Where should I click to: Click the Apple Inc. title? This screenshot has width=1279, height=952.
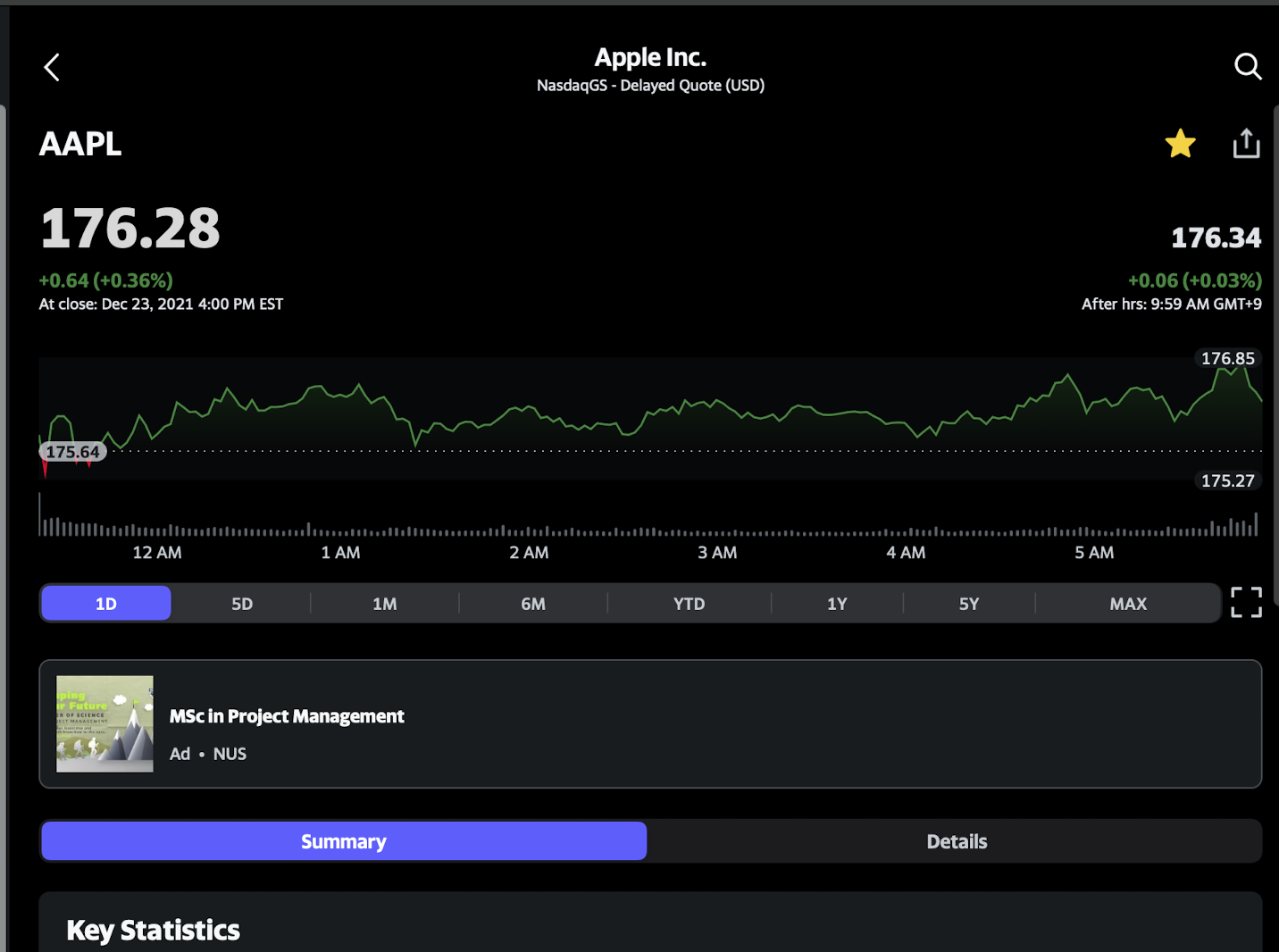(x=650, y=57)
